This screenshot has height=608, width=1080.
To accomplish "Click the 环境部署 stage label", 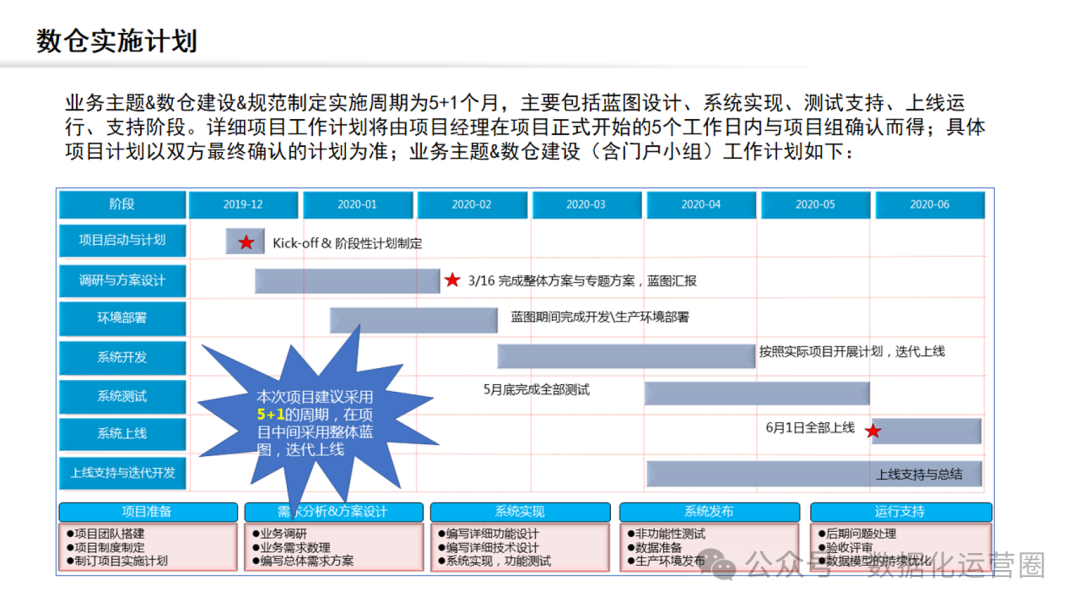I will click(122, 318).
